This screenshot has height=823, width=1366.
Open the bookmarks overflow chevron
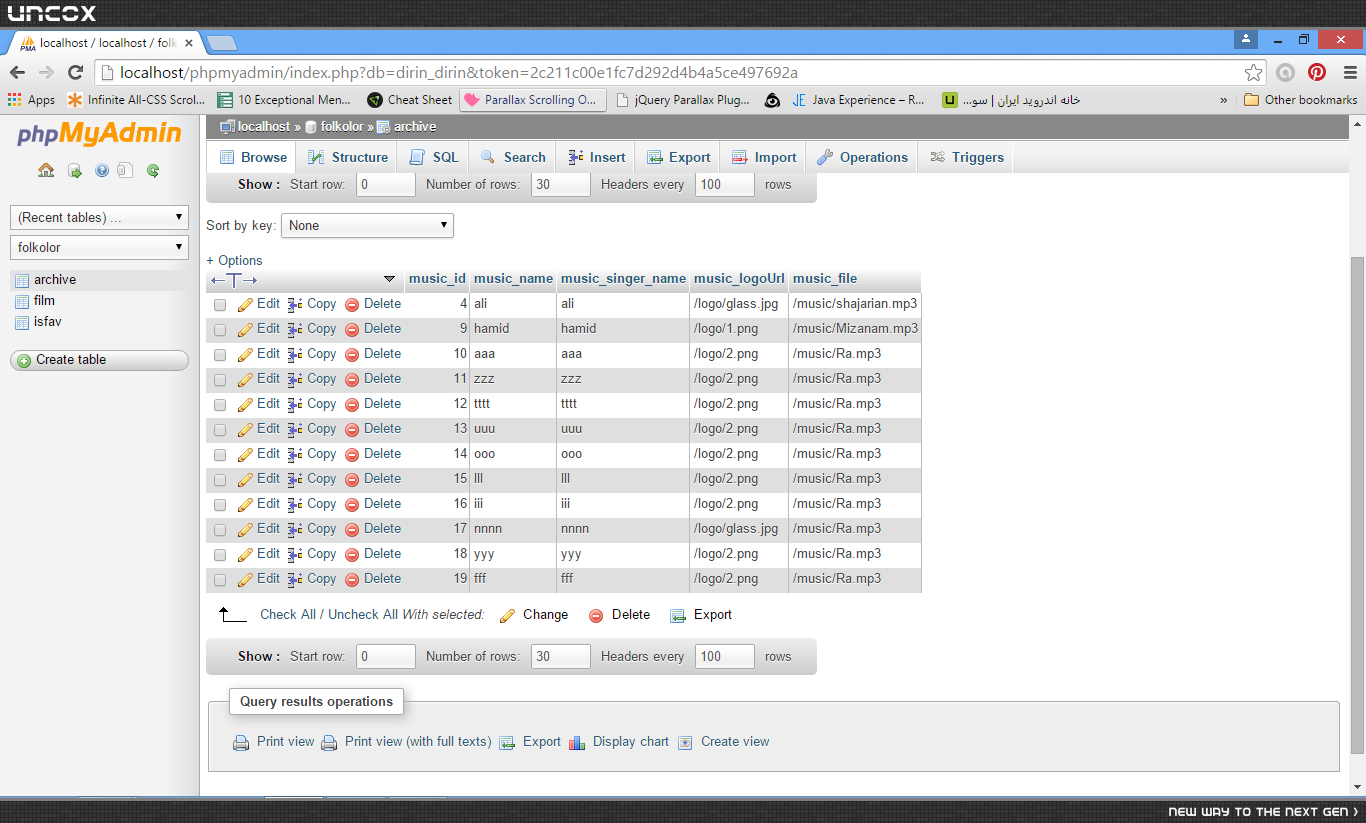1223,100
